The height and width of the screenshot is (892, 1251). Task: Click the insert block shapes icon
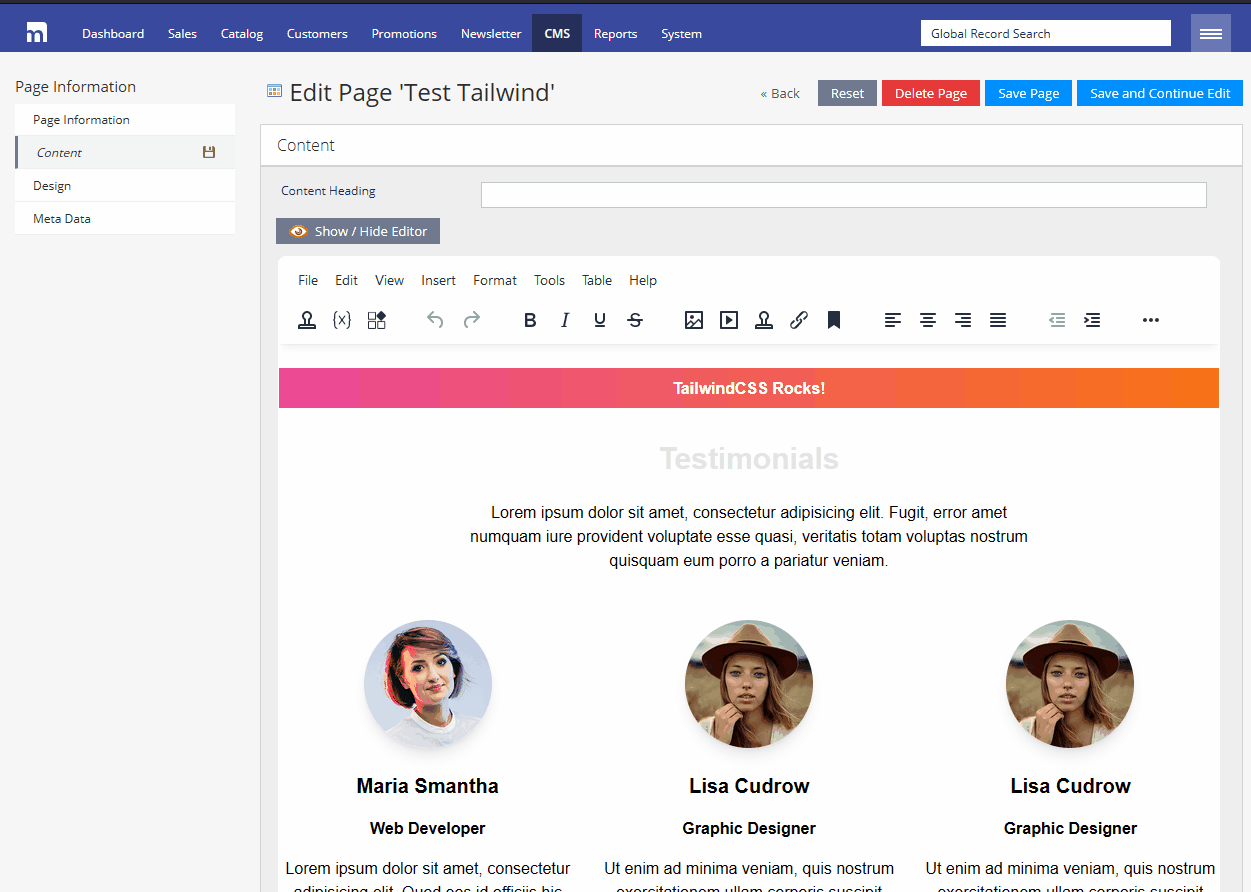tap(377, 320)
